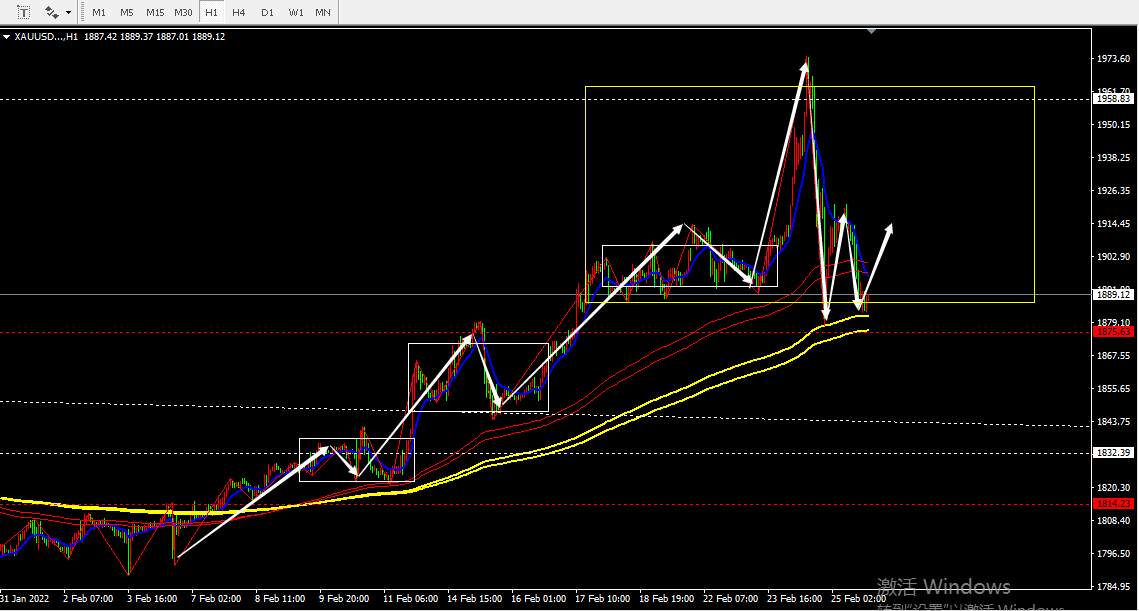Image resolution: width=1139 pixels, height=611 pixels.
Task: Click the 23 Feb 16:00 time label
Action: click(795, 599)
